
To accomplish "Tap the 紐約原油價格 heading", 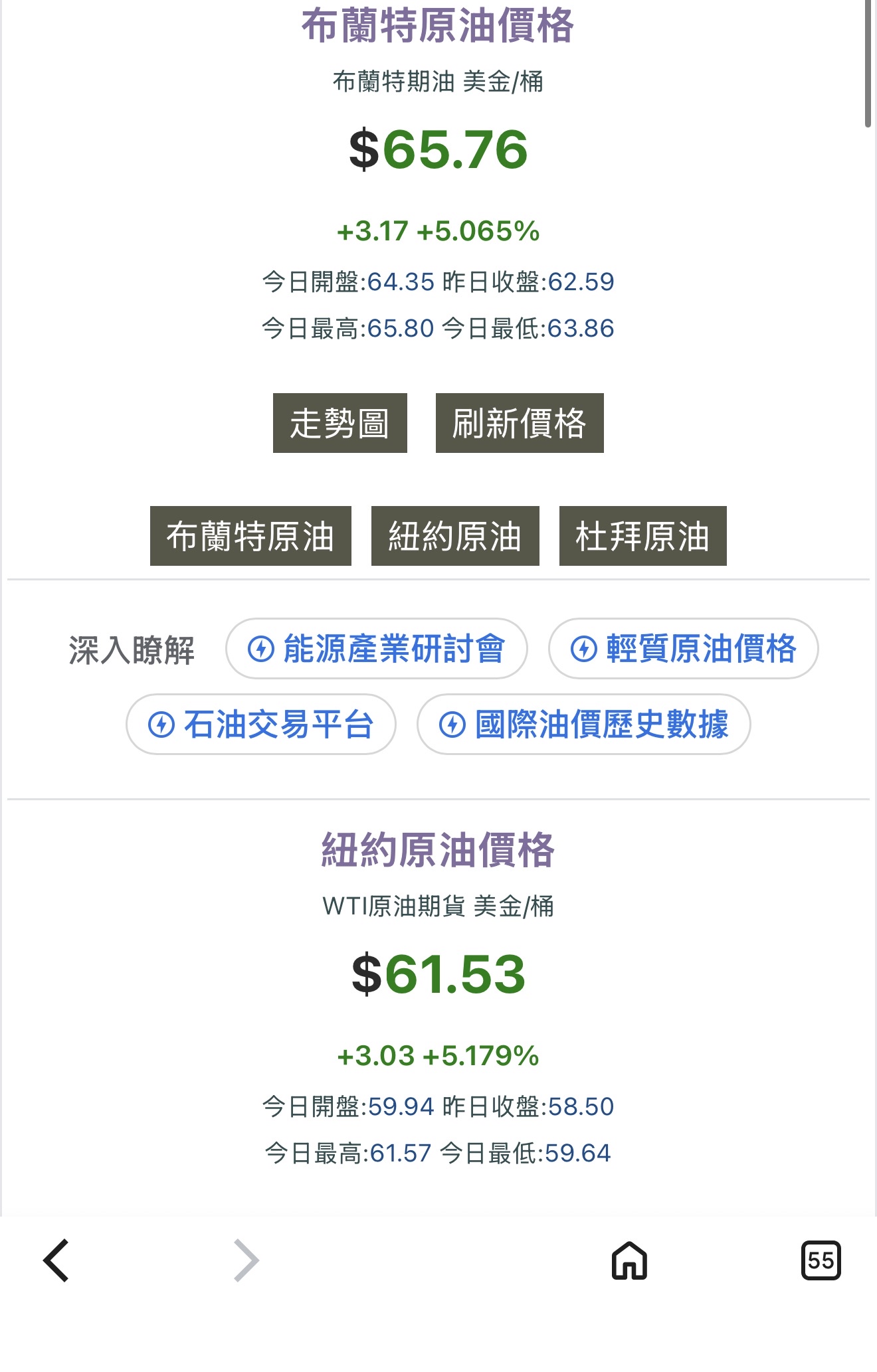I will (x=438, y=850).
